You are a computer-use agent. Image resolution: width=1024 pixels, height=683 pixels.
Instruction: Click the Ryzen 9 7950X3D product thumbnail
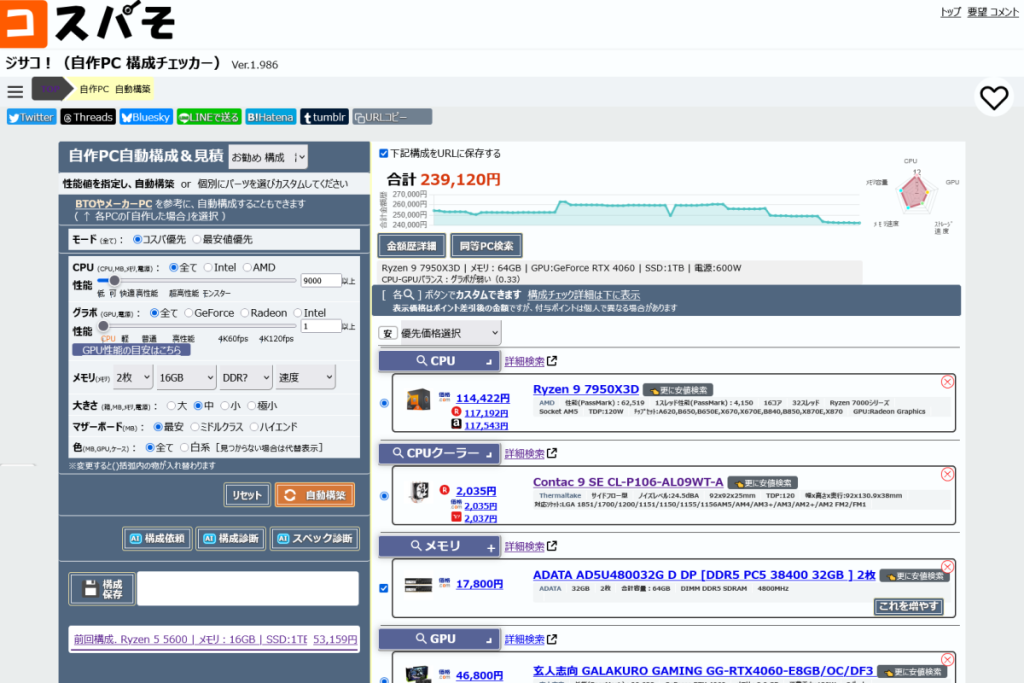418,399
